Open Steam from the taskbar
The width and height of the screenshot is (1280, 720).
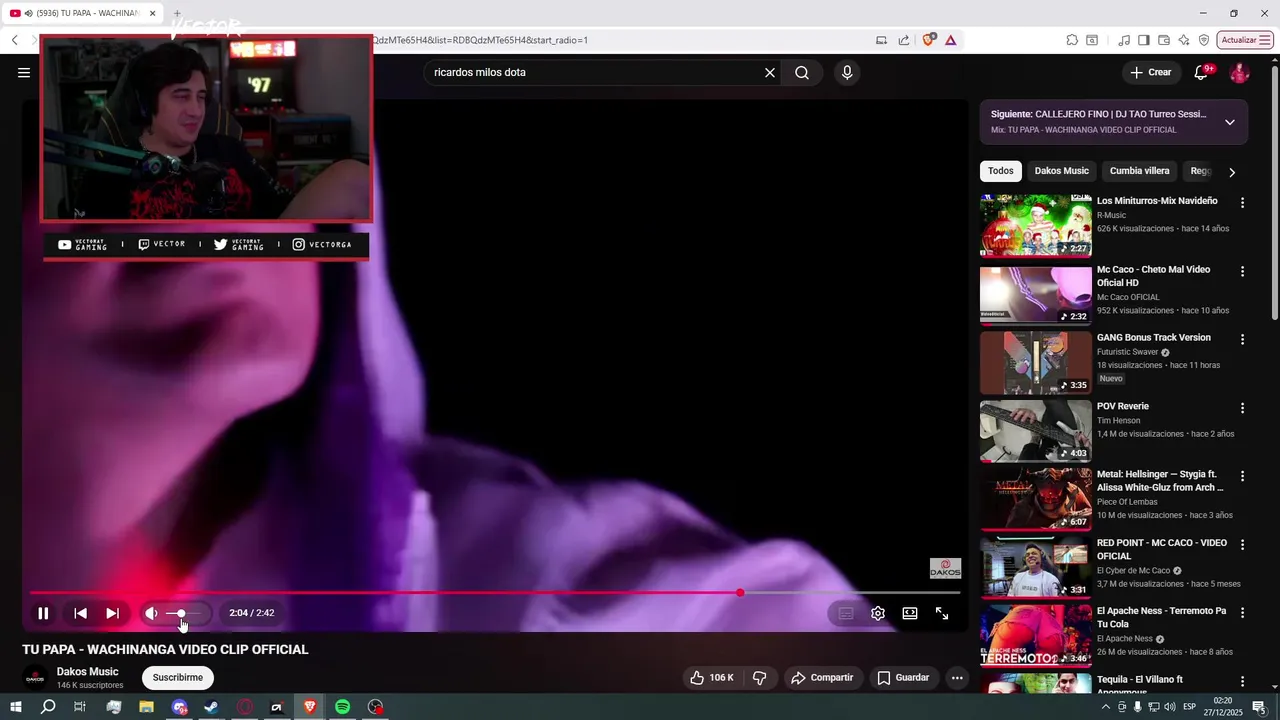coord(211,707)
